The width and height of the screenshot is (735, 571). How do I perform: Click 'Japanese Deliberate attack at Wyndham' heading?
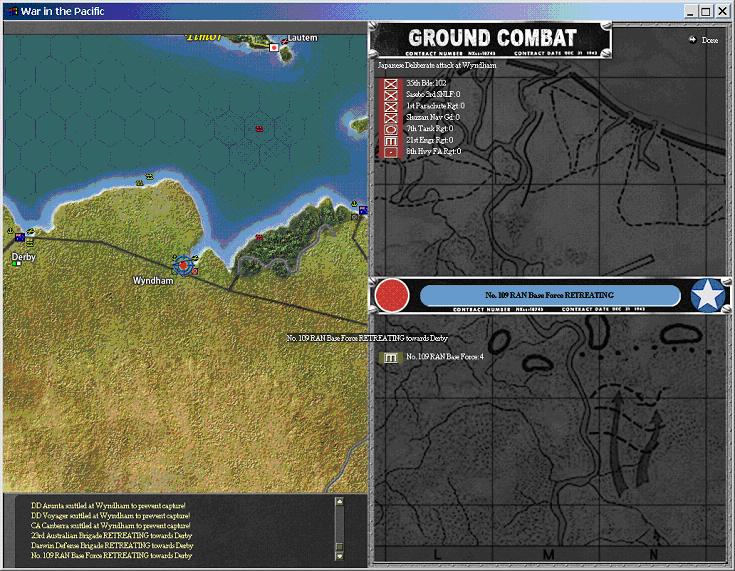437,66
